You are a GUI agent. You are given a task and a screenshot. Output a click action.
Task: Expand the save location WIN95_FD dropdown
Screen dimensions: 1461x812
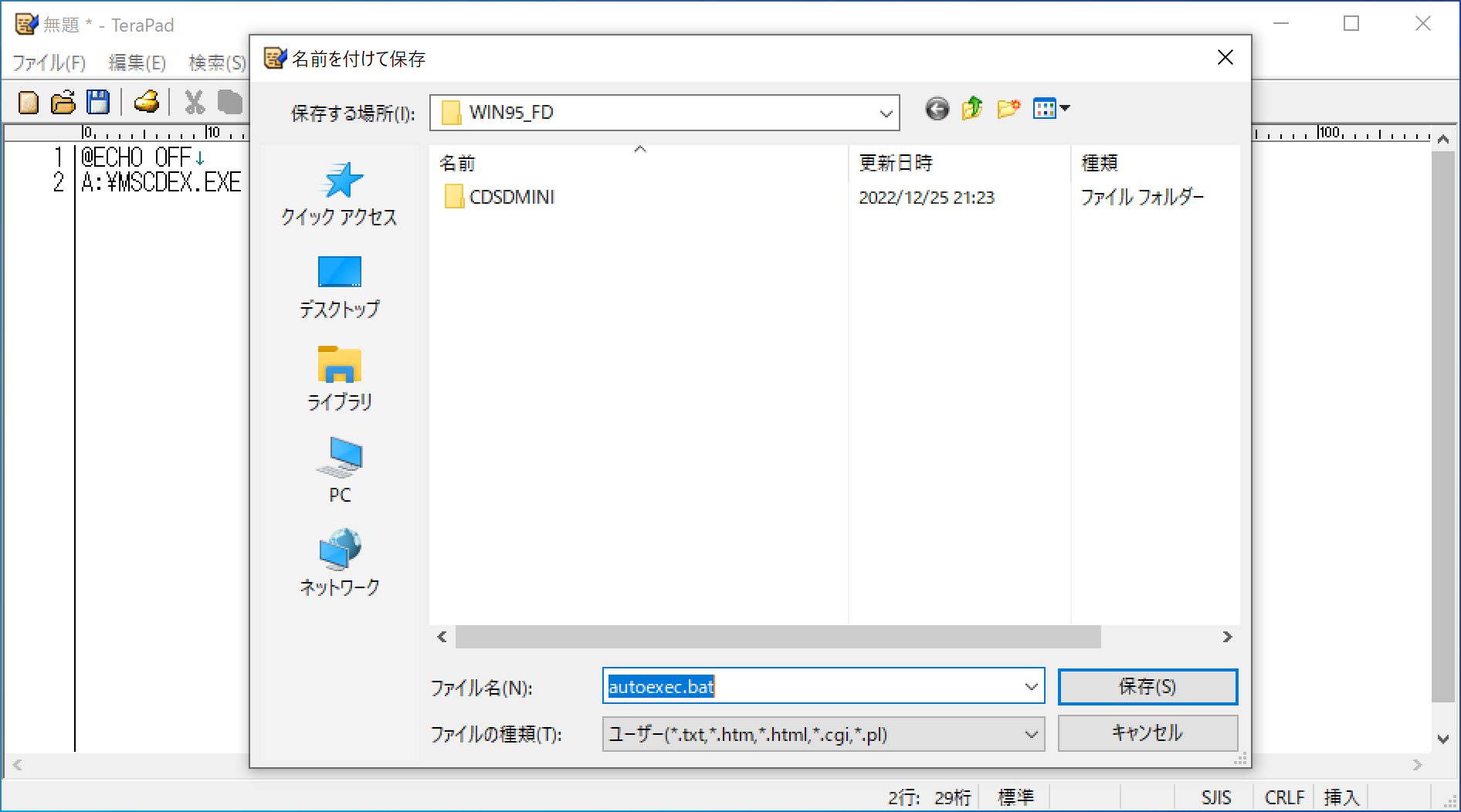[x=886, y=113]
